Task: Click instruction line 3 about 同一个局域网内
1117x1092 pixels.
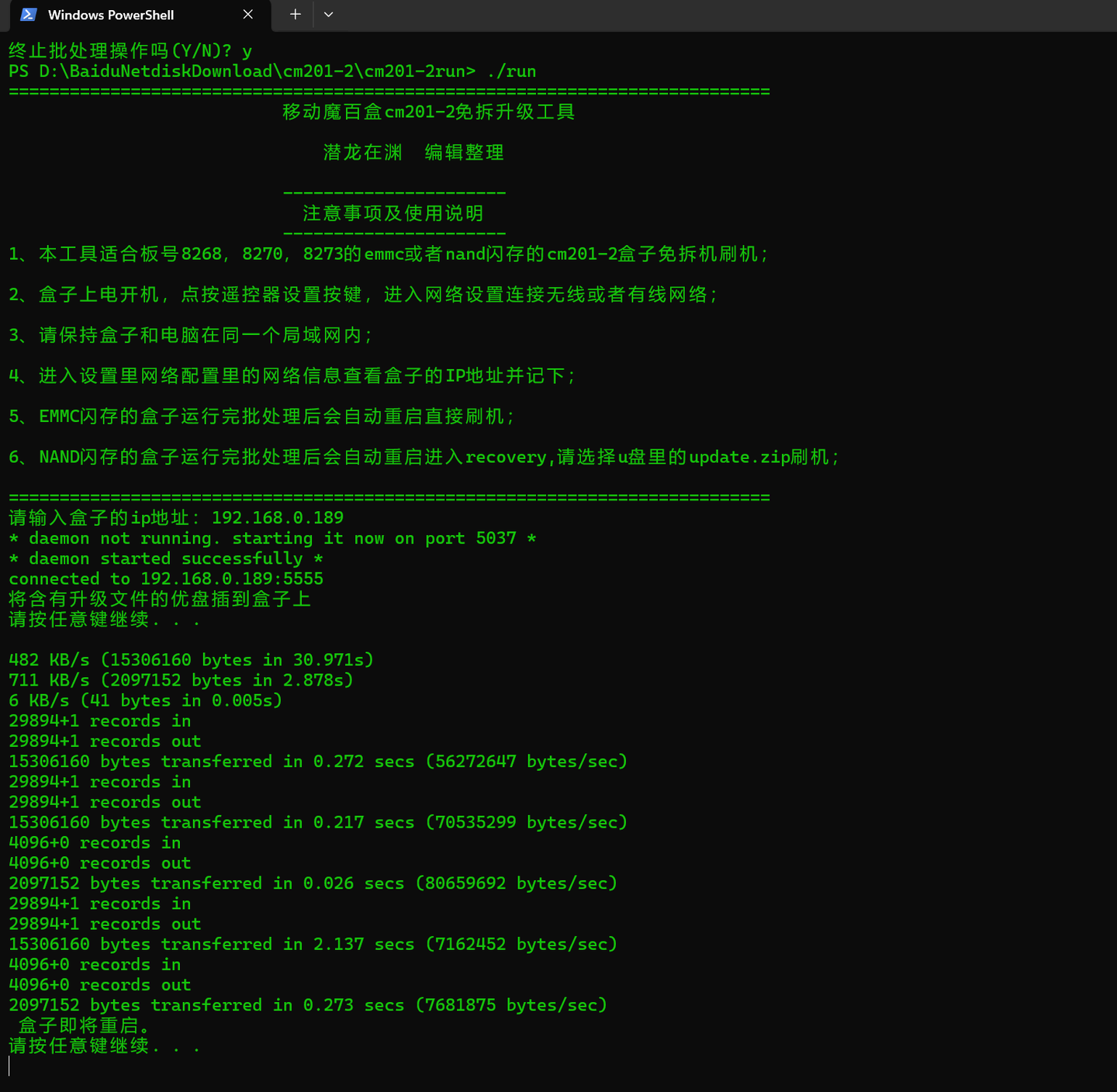Action: tap(191, 335)
